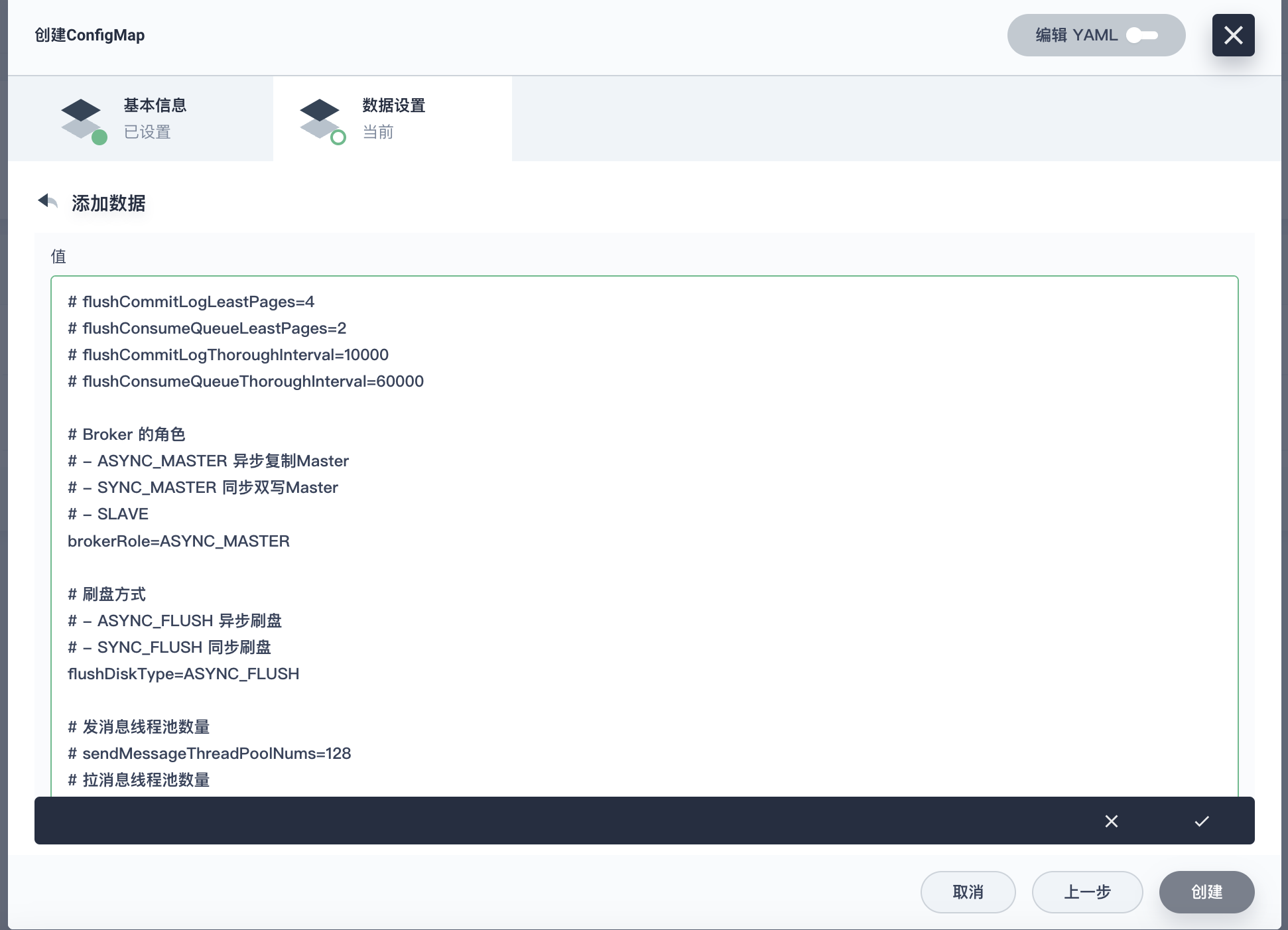Go back with the 上一步 button
This screenshot has width=1288, height=930.
1087,892
